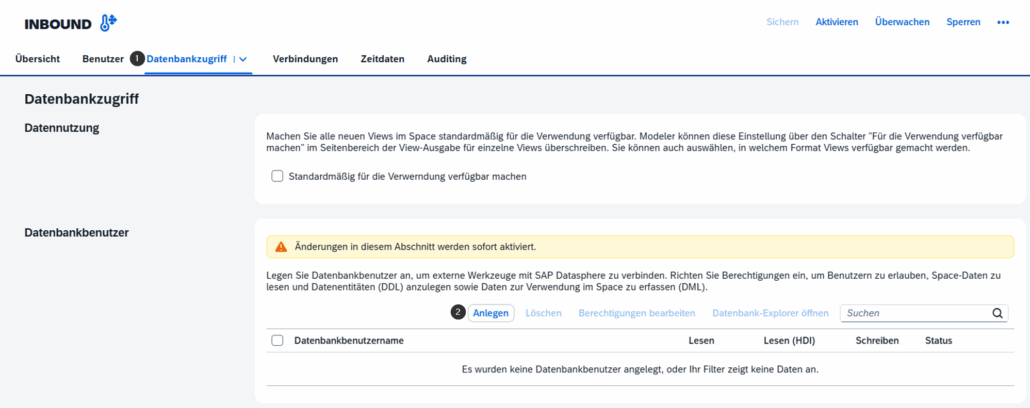Click Berechtigungen bearbeiten

(637, 313)
